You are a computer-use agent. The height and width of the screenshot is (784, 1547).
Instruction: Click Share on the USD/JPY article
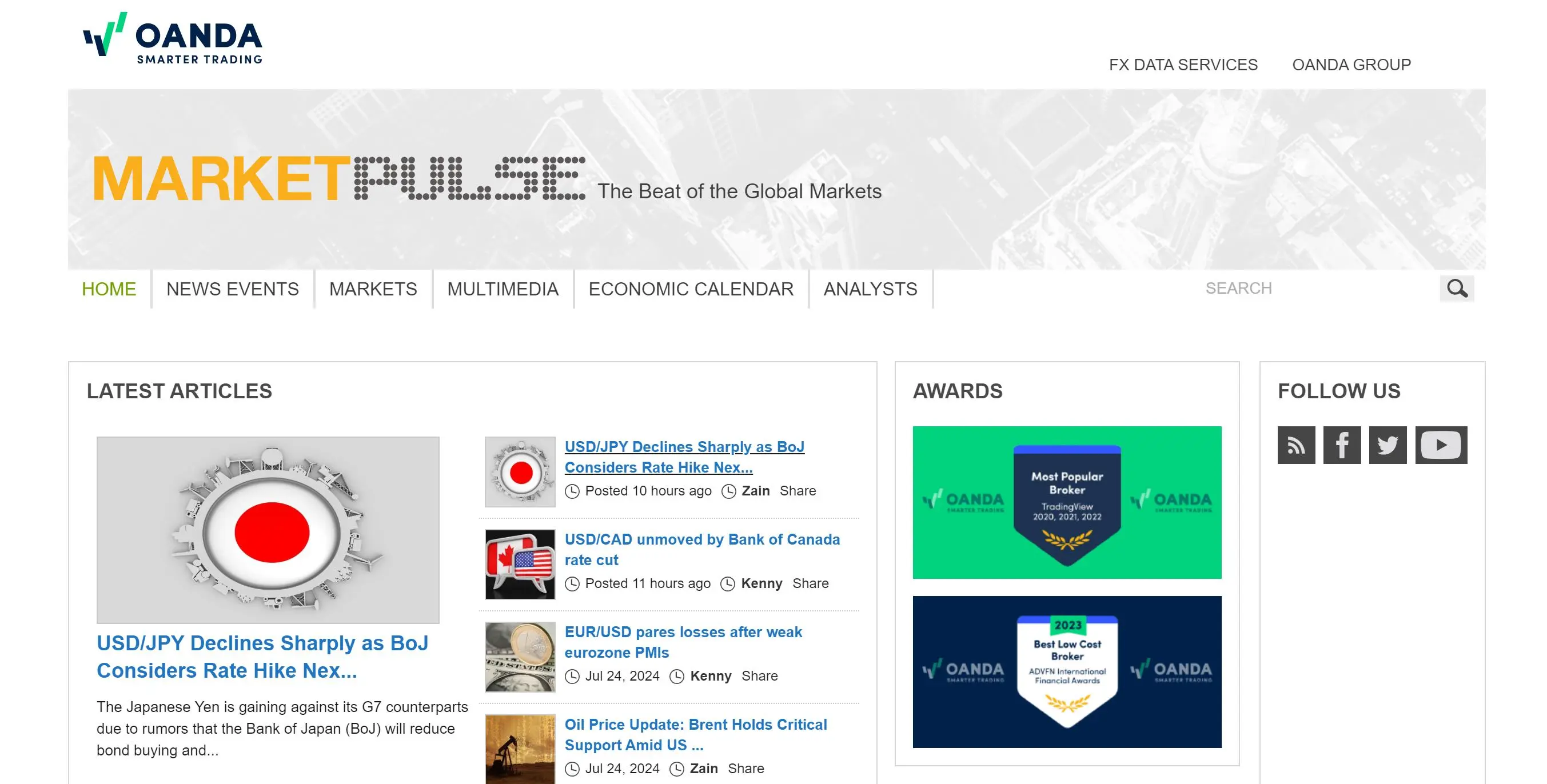click(x=798, y=491)
